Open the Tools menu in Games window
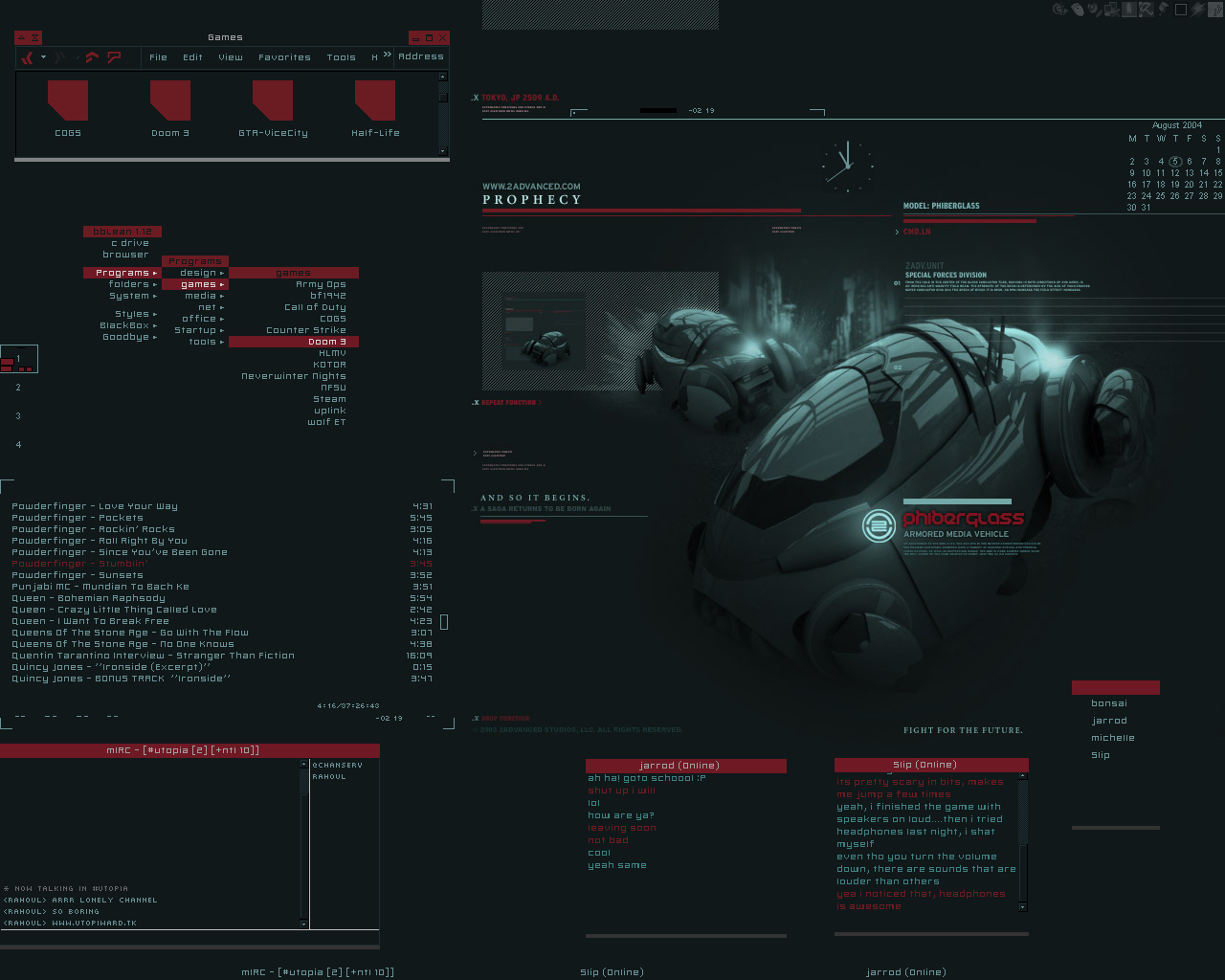This screenshot has height=980, width=1225. click(341, 57)
